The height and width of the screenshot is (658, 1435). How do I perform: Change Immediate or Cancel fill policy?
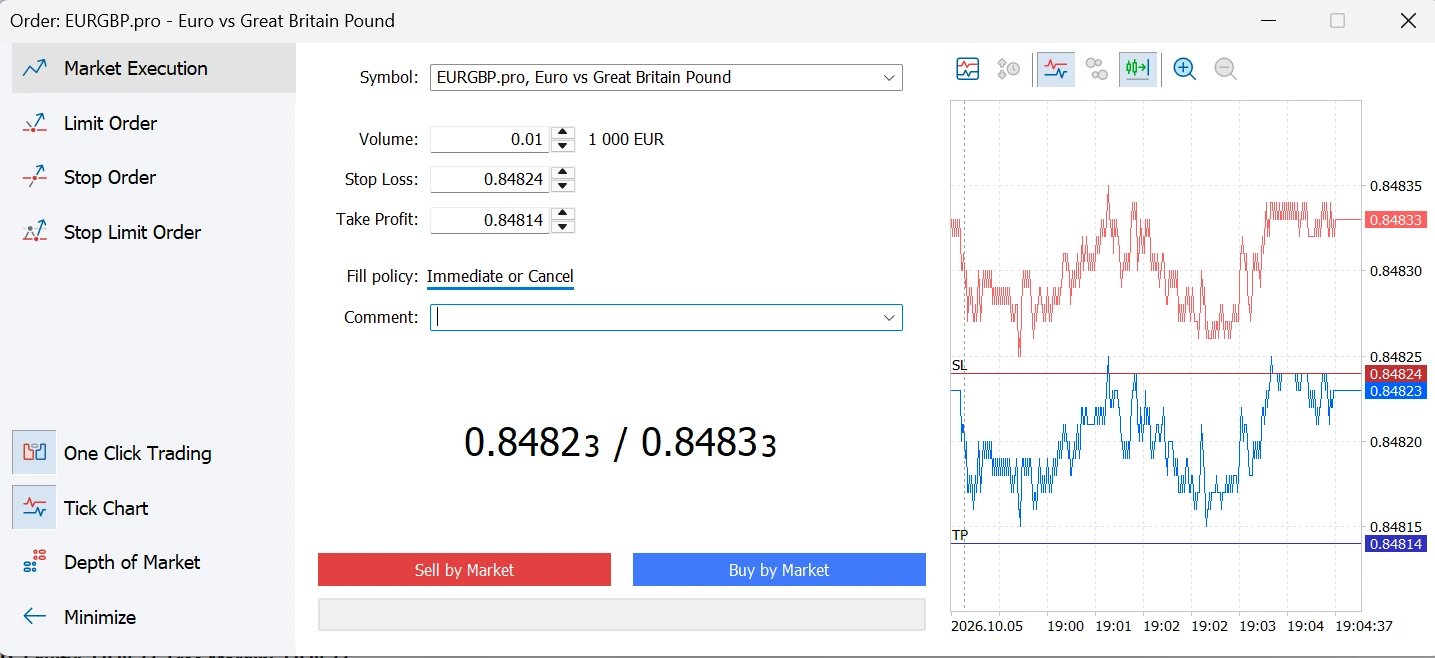(x=500, y=277)
